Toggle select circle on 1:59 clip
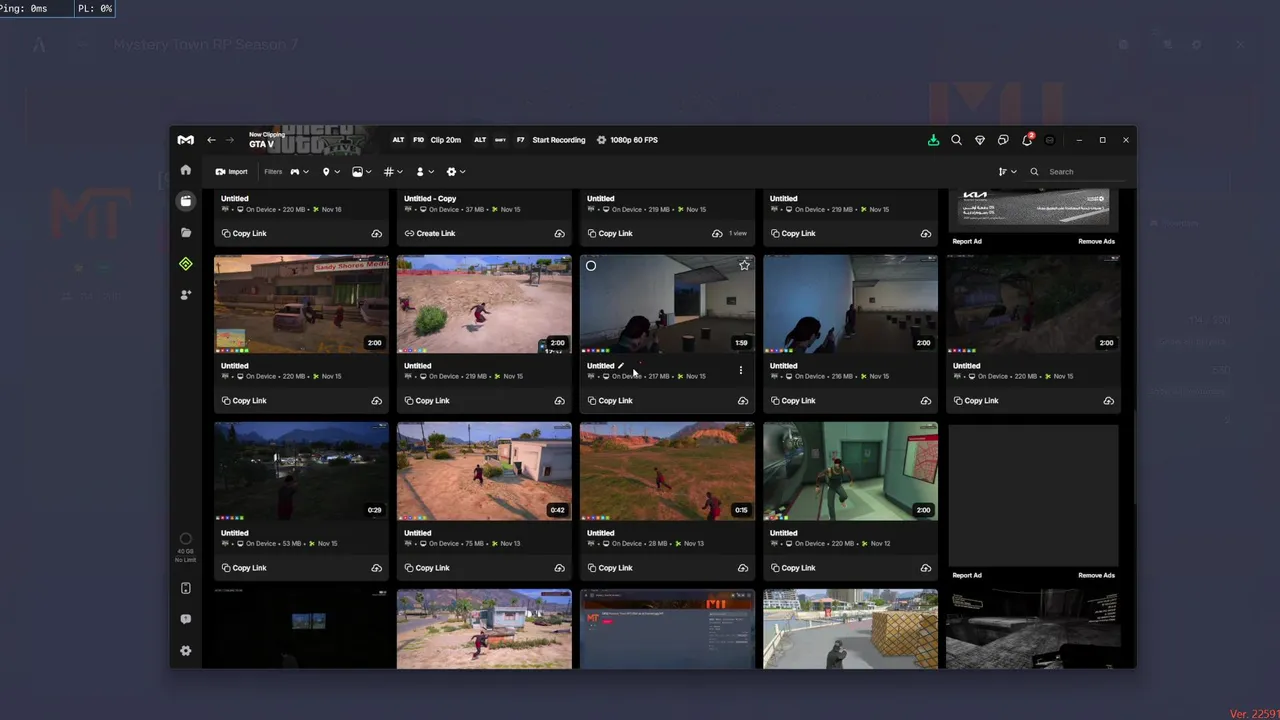Screen dimensions: 1280x720 pos(591,266)
